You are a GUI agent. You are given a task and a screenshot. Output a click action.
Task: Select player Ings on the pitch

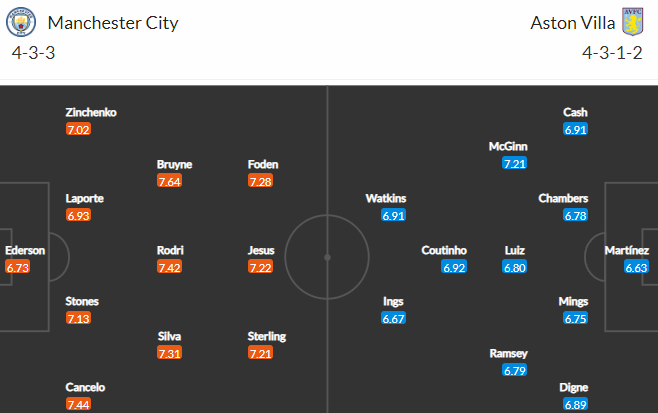click(393, 302)
